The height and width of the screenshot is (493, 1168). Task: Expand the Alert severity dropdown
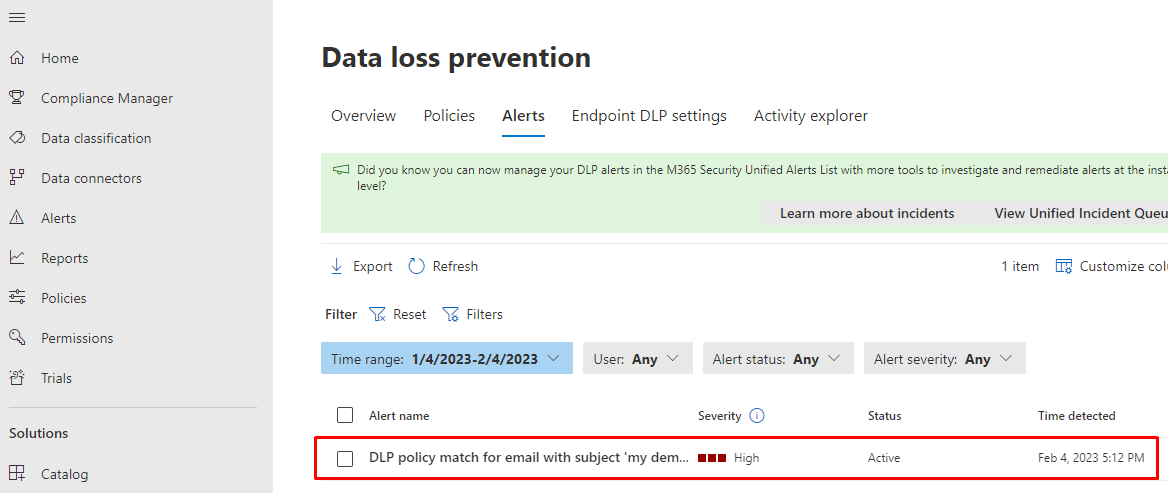pyautogui.click(x=944, y=359)
